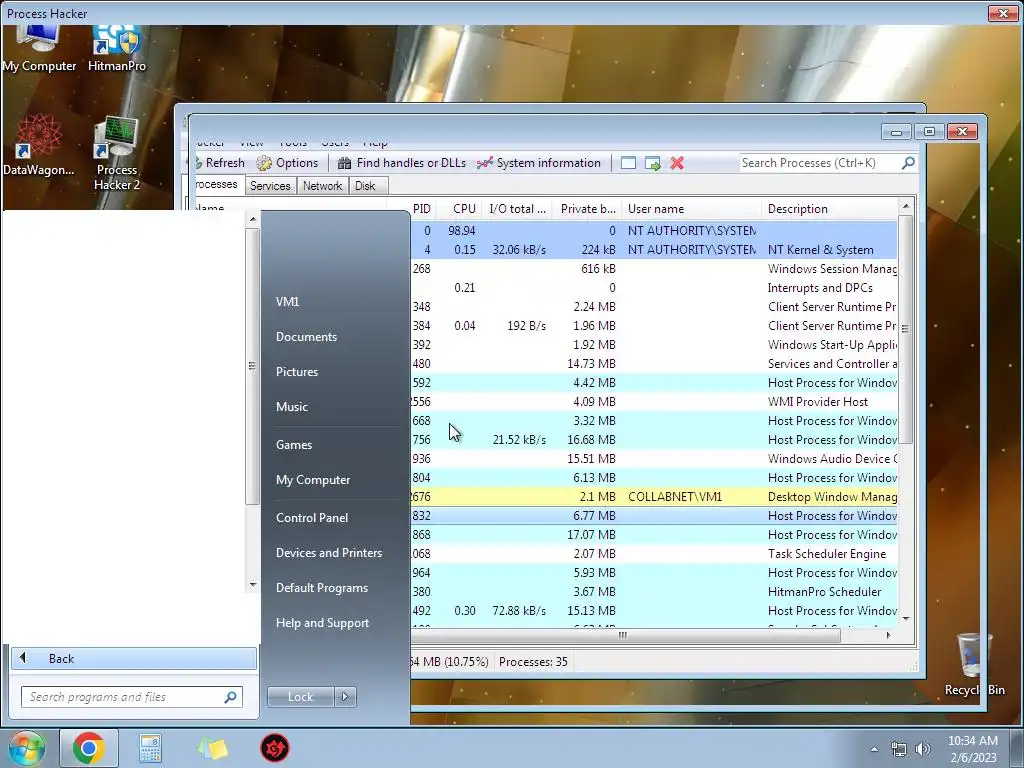Image resolution: width=1024 pixels, height=768 pixels.
Task: Sort by the PID column header
Action: tap(422, 209)
